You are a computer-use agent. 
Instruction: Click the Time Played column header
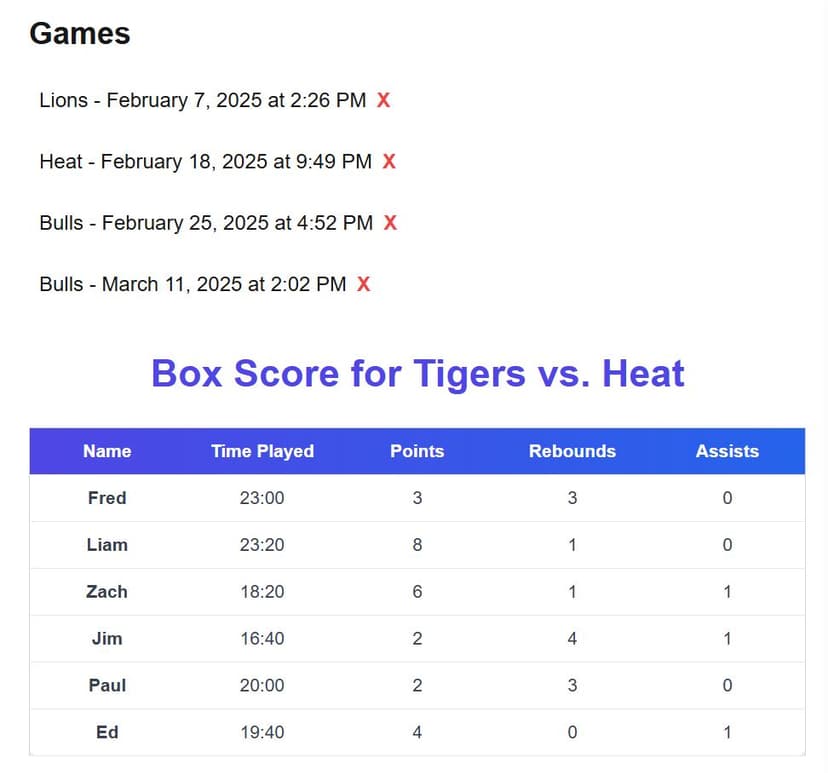[262, 451]
